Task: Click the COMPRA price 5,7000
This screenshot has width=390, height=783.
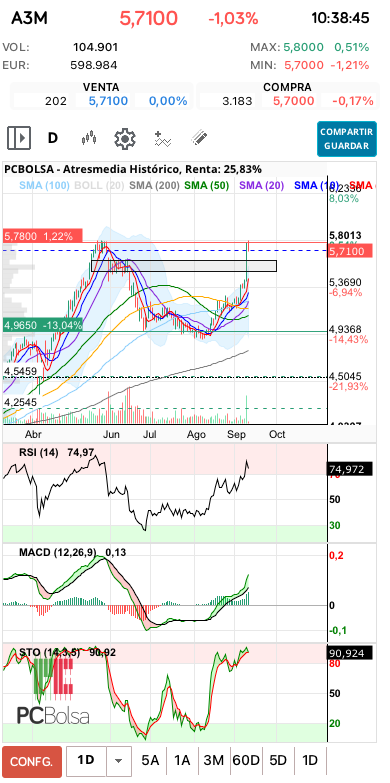Action: coord(294,101)
